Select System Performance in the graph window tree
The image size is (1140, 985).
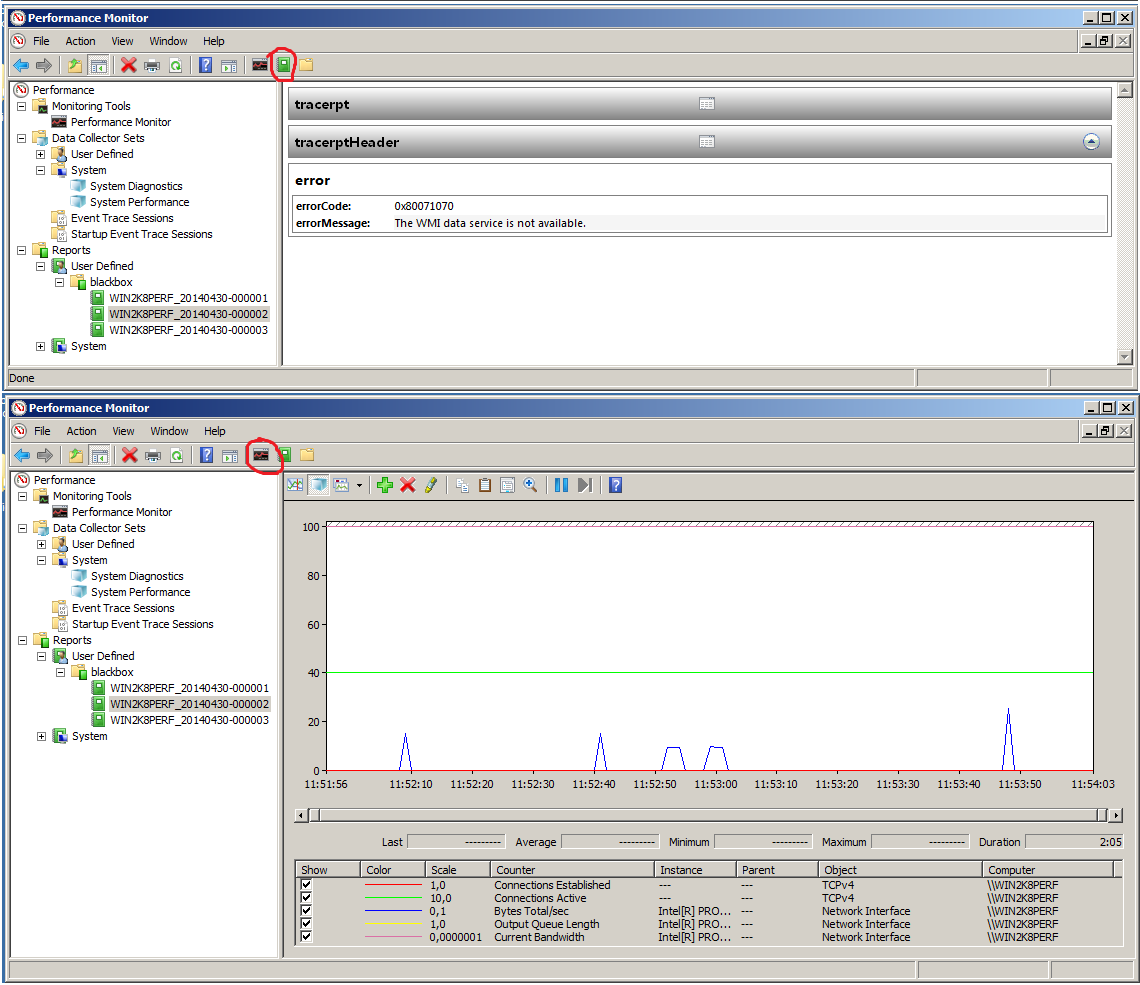[x=140, y=592]
